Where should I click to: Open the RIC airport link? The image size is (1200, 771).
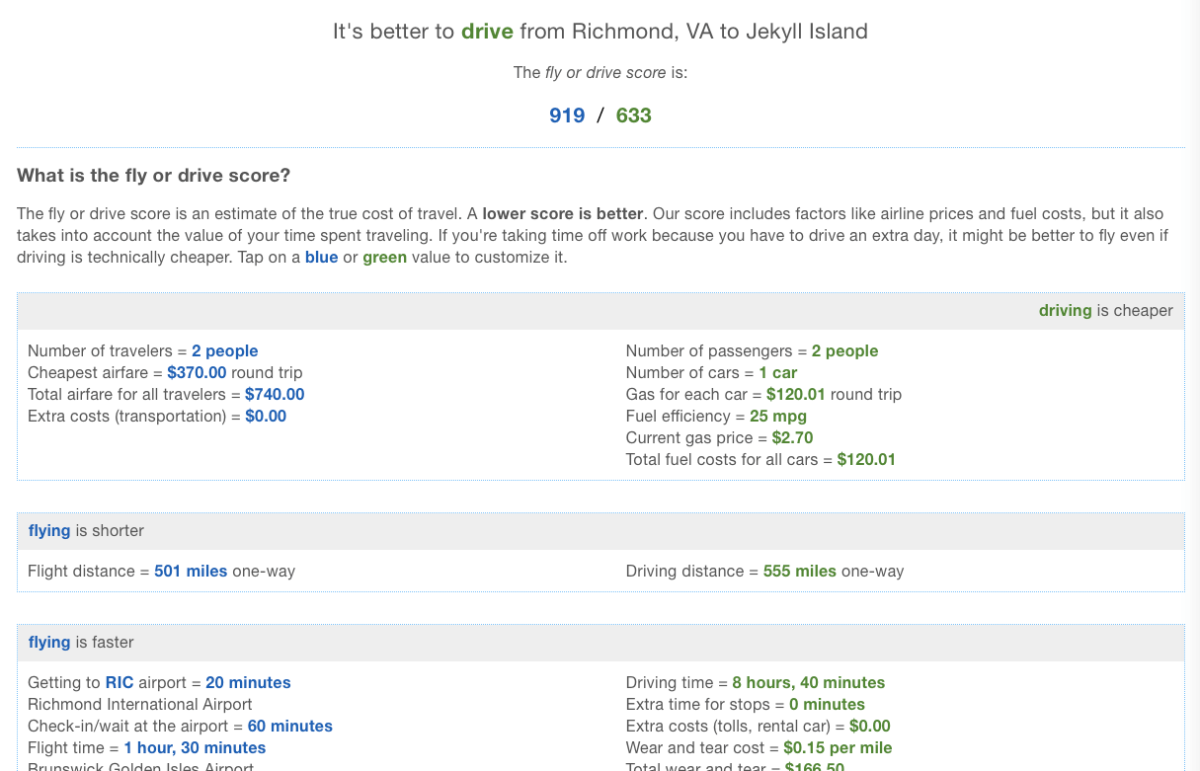click(x=118, y=683)
